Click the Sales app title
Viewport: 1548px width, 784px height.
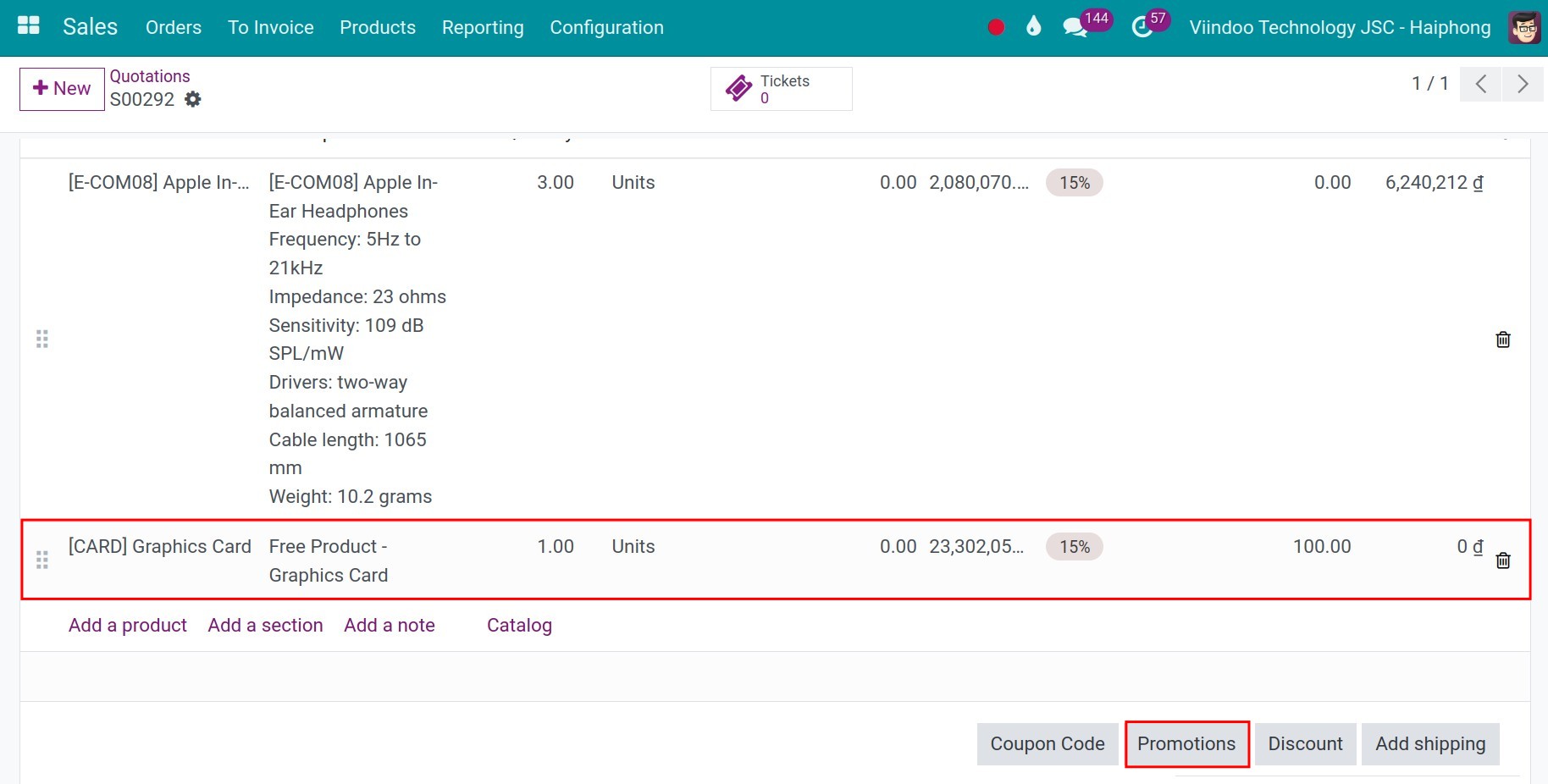coord(90,27)
